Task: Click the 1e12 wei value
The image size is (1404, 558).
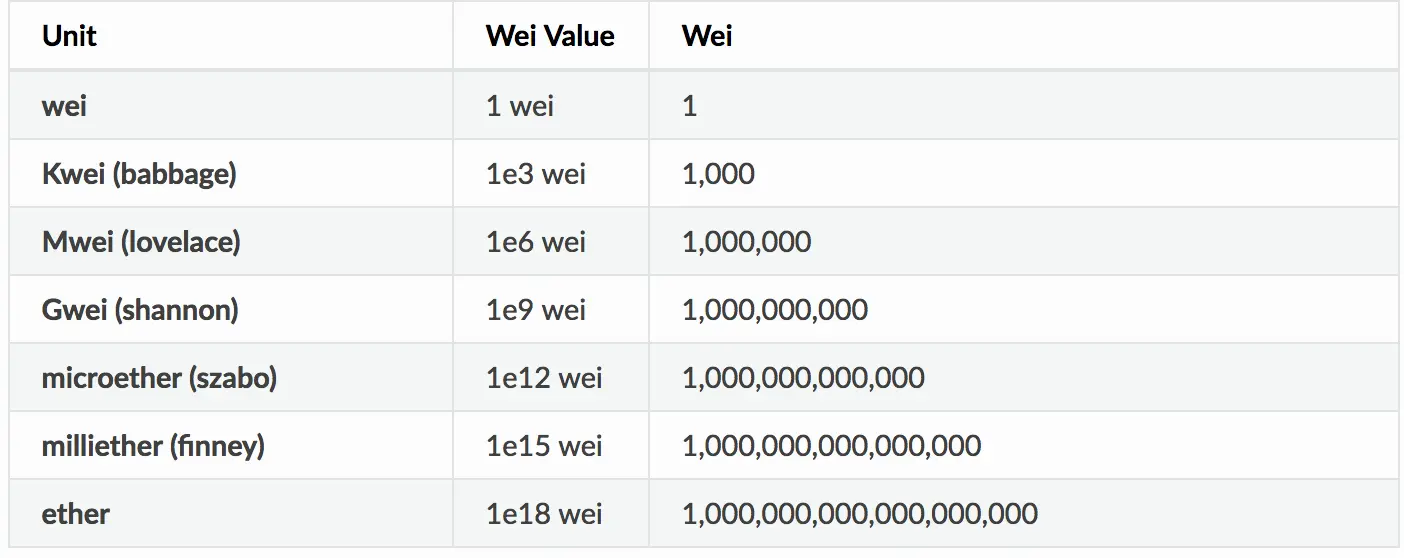Action: pyautogui.click(x=544, y=378)
